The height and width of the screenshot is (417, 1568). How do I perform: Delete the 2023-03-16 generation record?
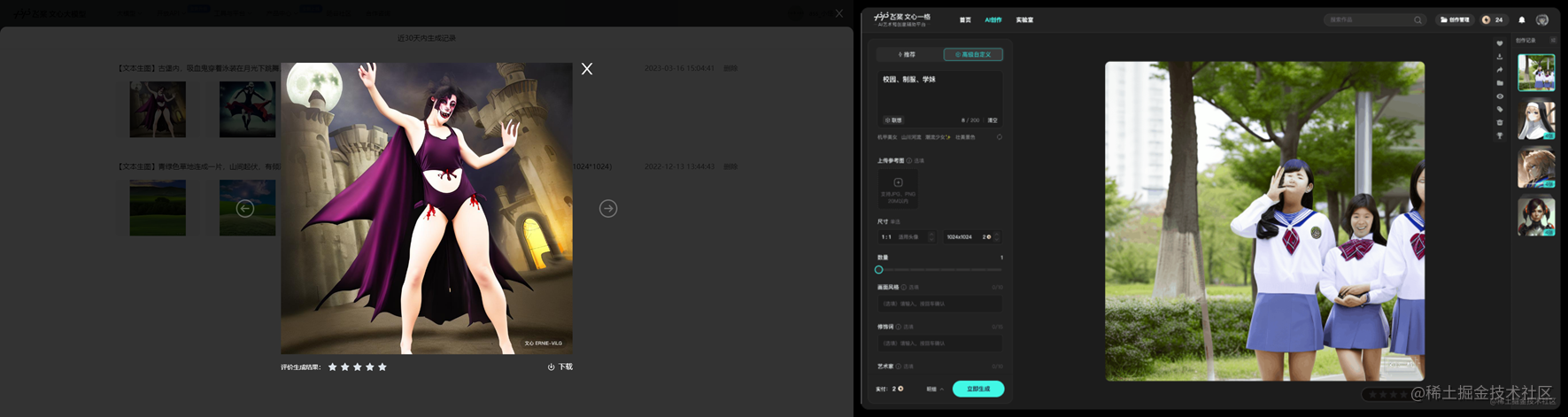pyautogui.click(x=730, y=68)
